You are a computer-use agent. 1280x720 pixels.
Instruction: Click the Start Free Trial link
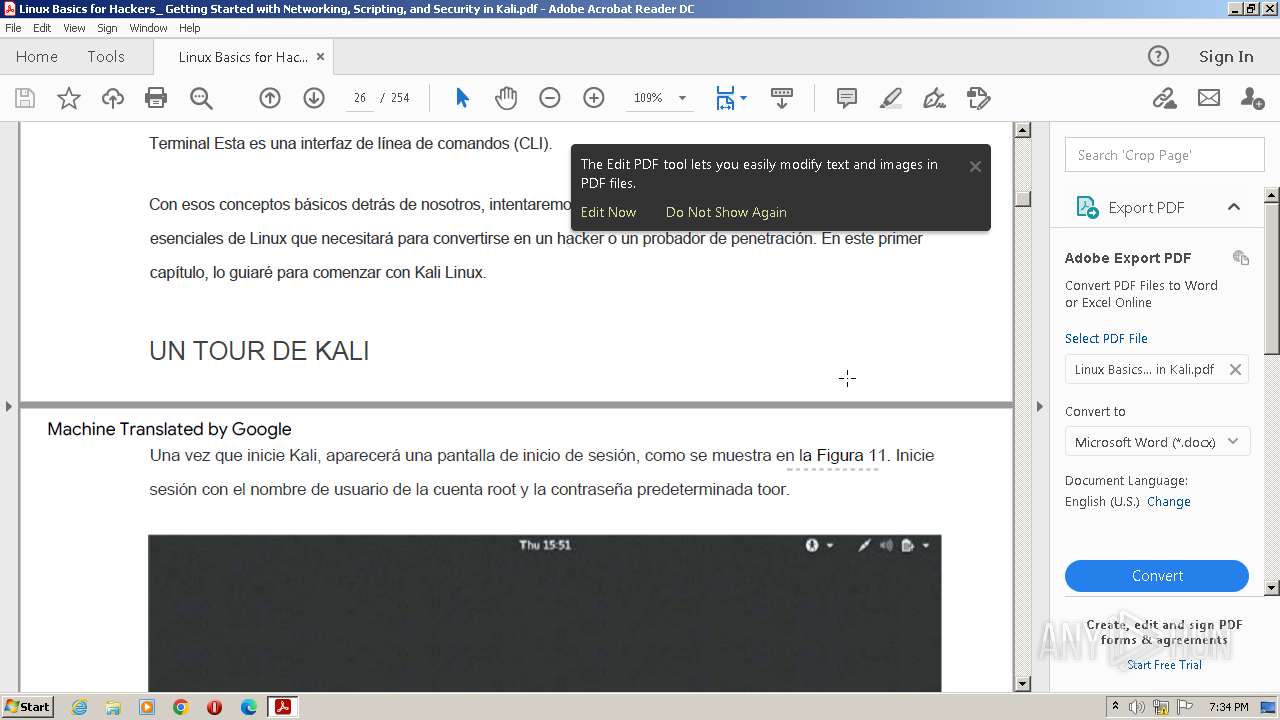tap(1164, 665)
